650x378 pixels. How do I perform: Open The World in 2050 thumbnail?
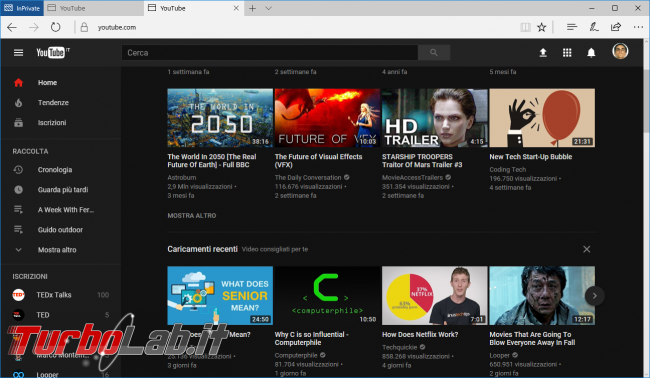220,118
